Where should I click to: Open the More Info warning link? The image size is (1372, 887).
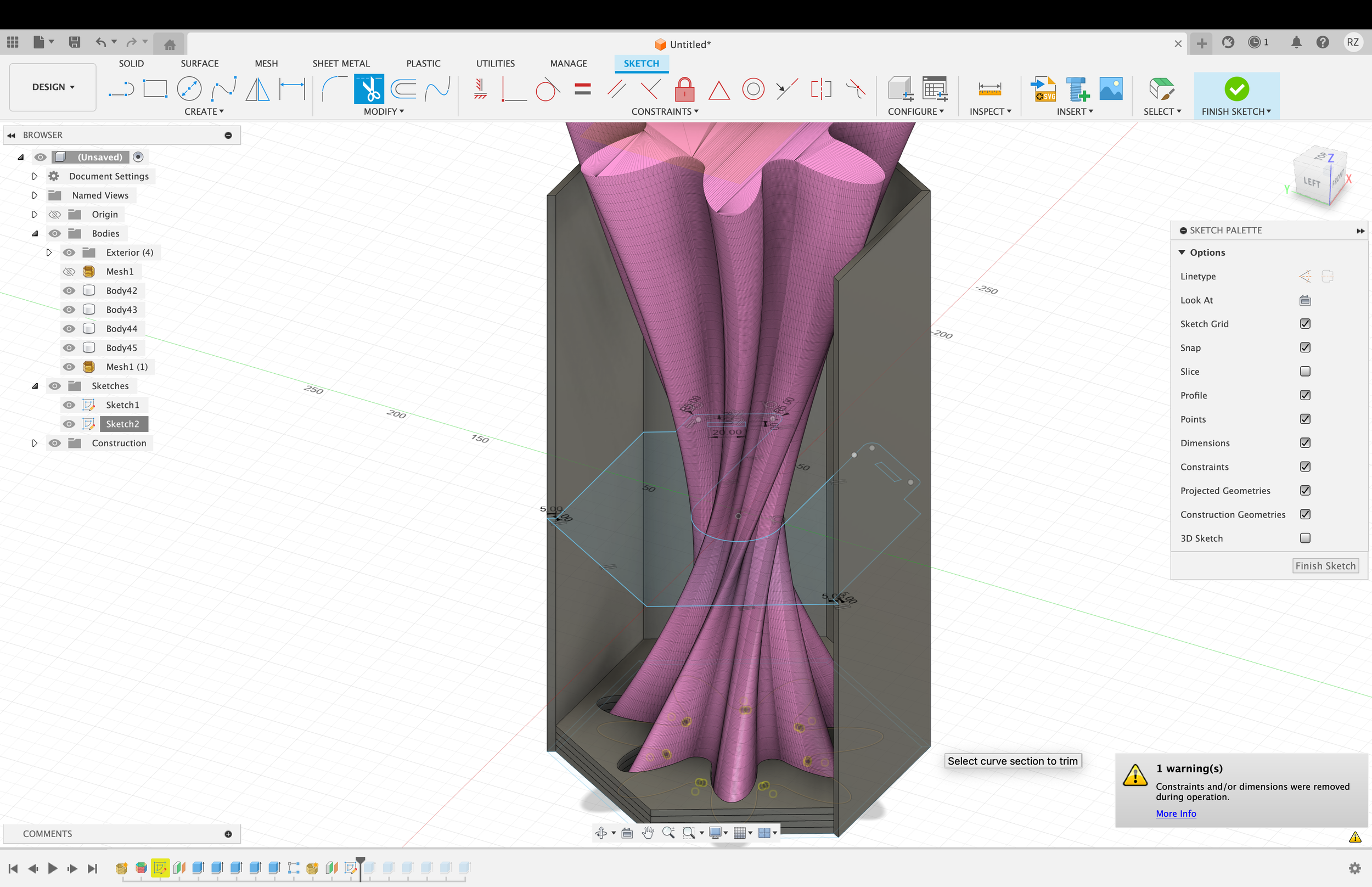1176,813
